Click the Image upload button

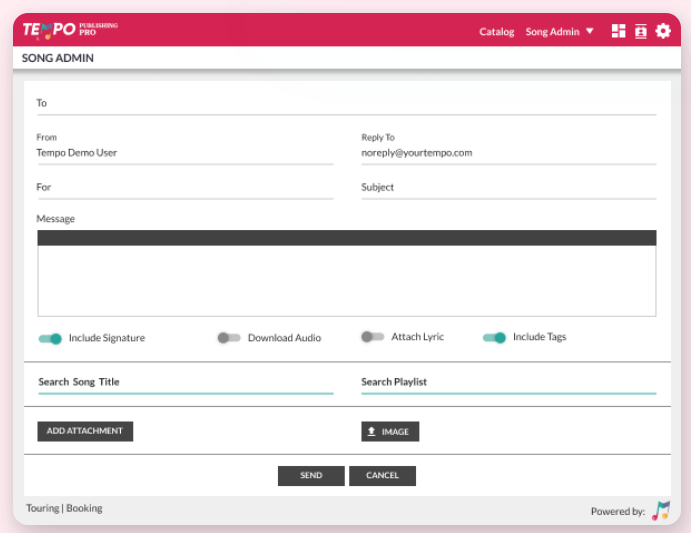390,431
